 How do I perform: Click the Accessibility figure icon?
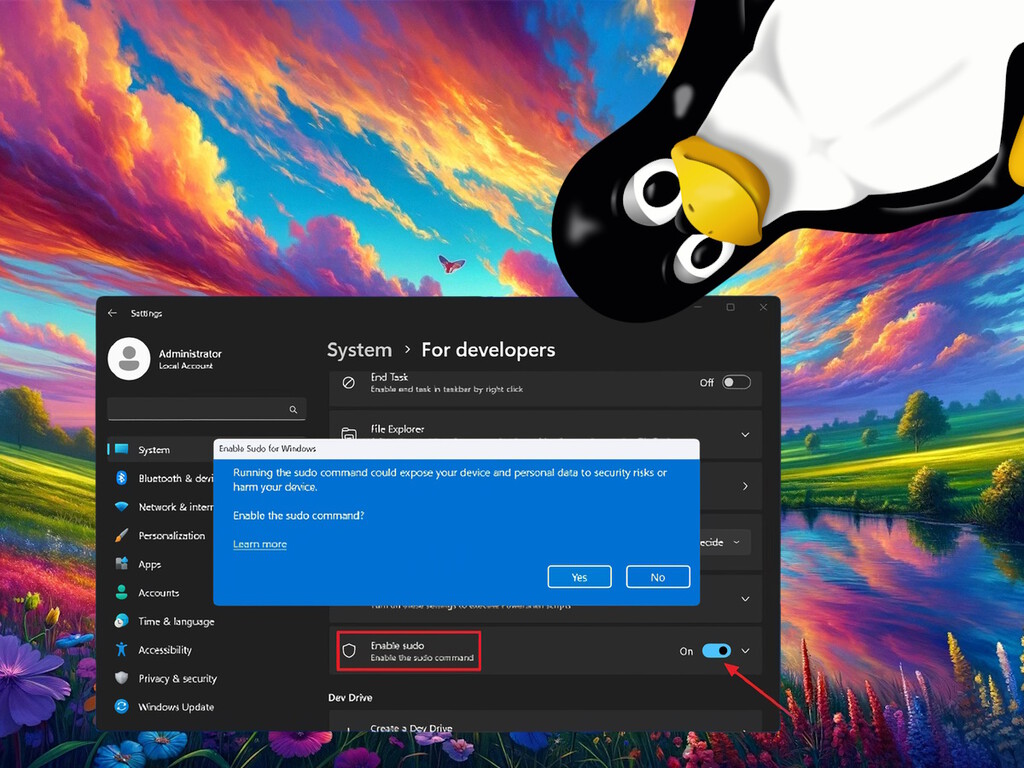click(x=122, y=650)
